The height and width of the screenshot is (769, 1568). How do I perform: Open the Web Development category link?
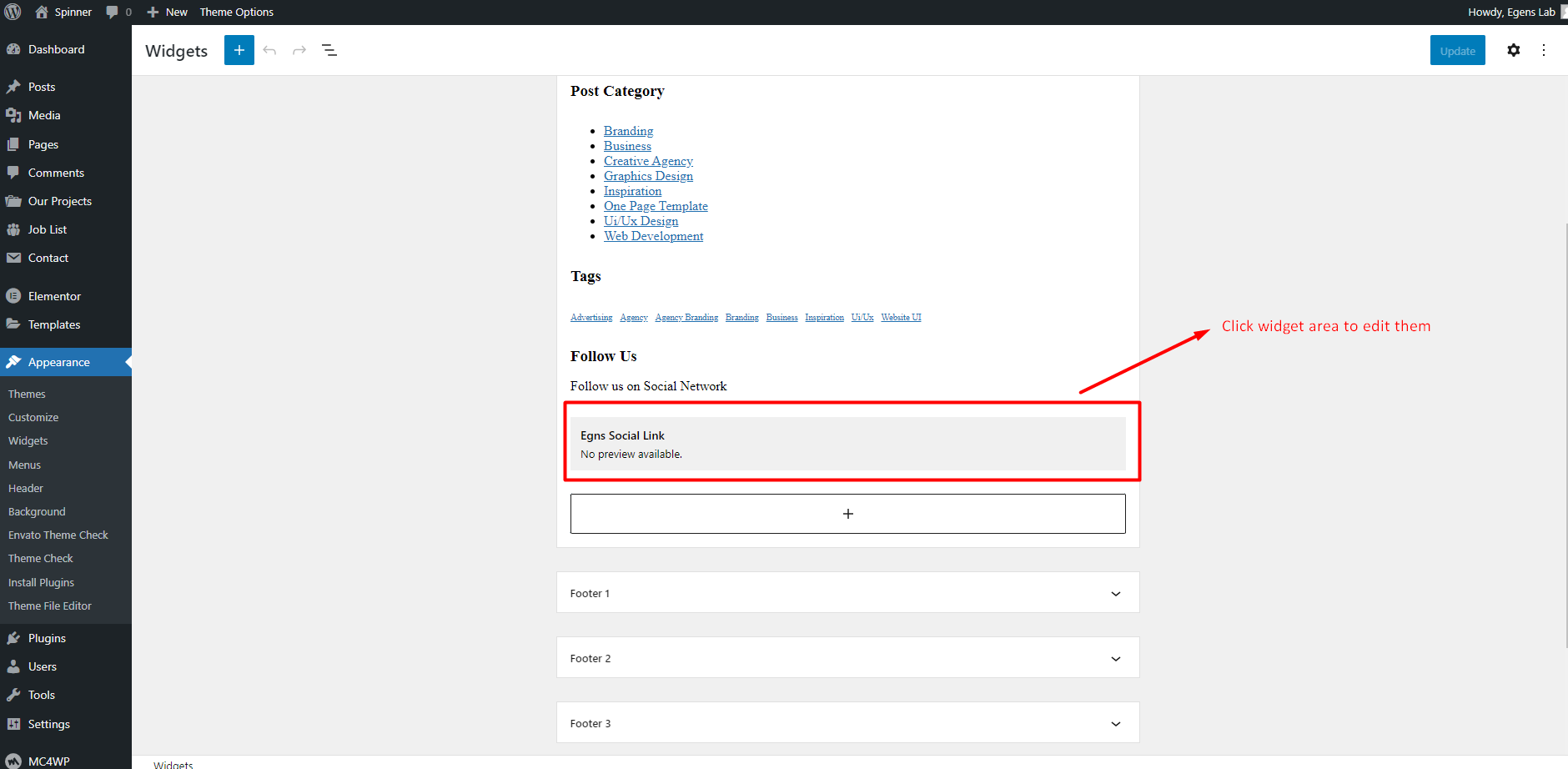(653, 236)
